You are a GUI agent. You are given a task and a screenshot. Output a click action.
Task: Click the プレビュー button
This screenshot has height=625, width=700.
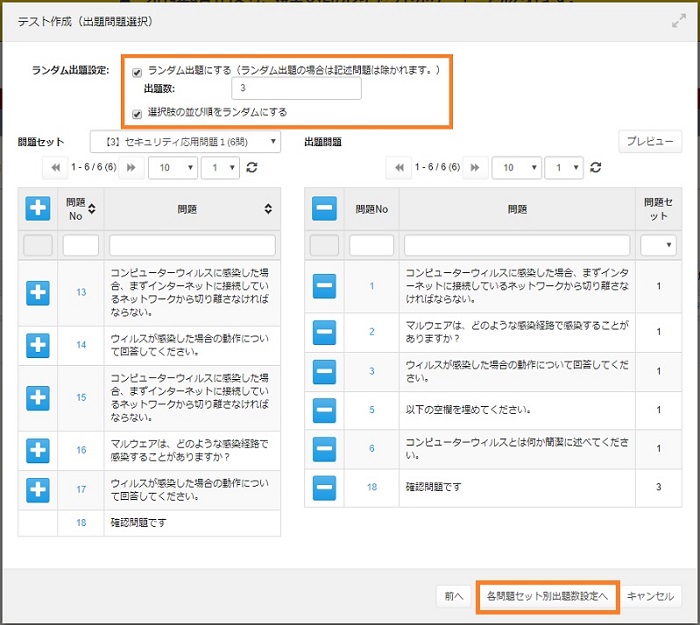pyautogui.click(x=650, y=142)
